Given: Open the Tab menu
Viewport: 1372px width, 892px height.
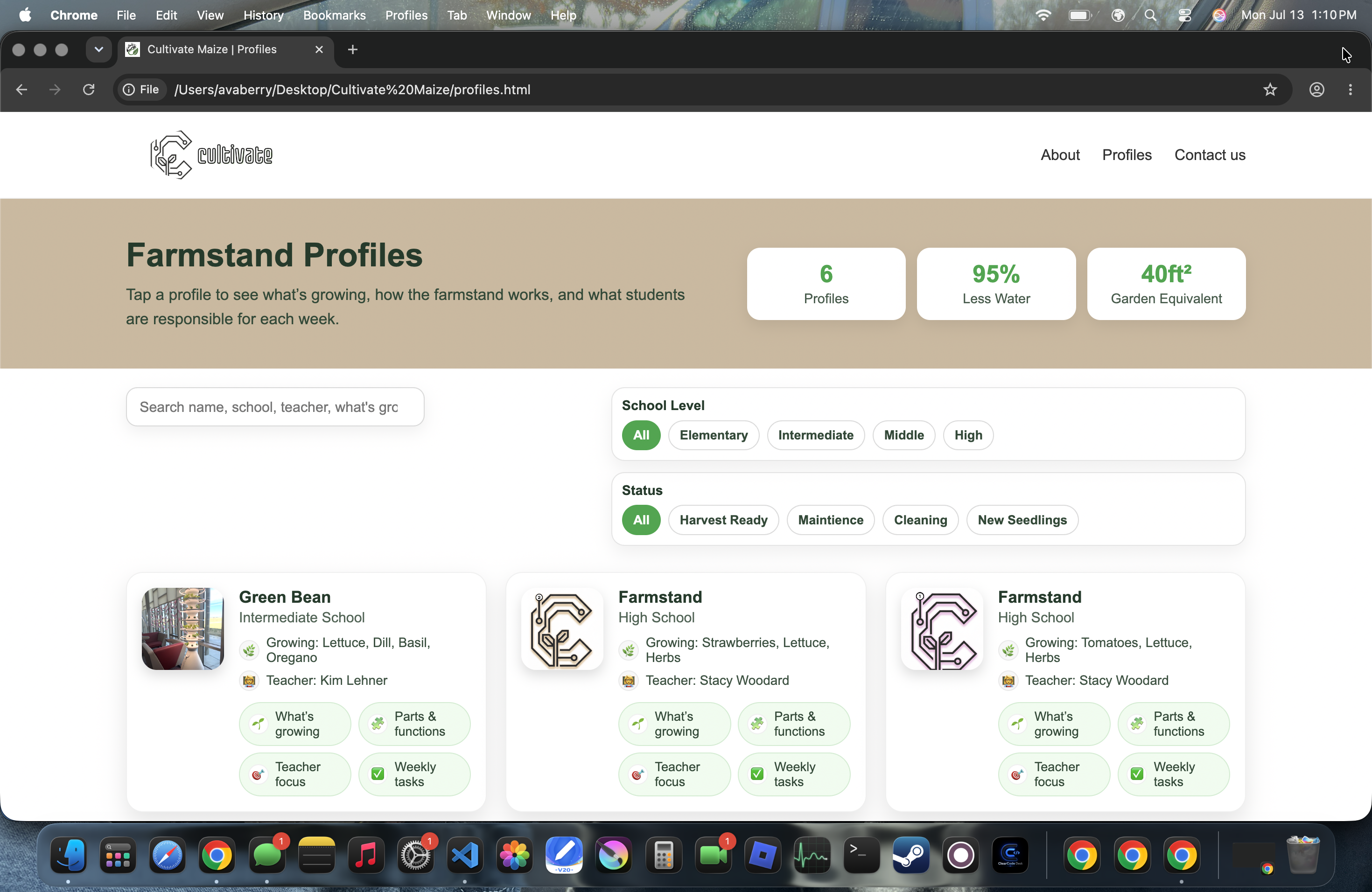Looking at the screenshot, I should pyautogui.click(x=456, y=15).
